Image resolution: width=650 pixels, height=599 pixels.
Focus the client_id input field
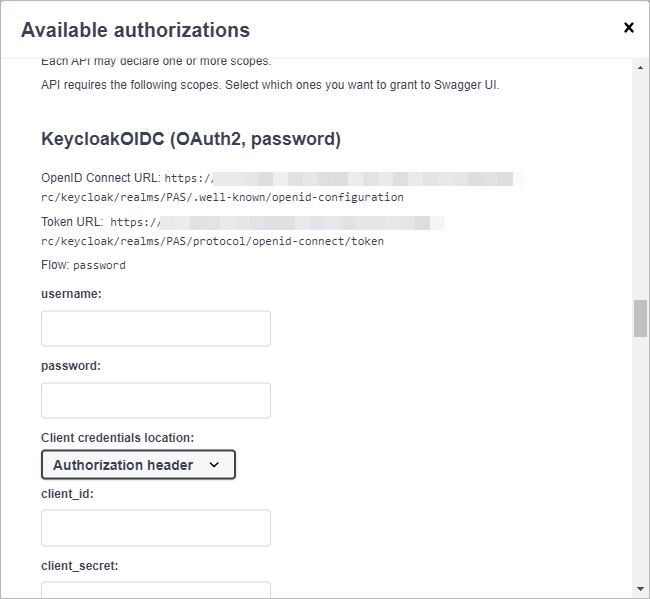point(156,528)
